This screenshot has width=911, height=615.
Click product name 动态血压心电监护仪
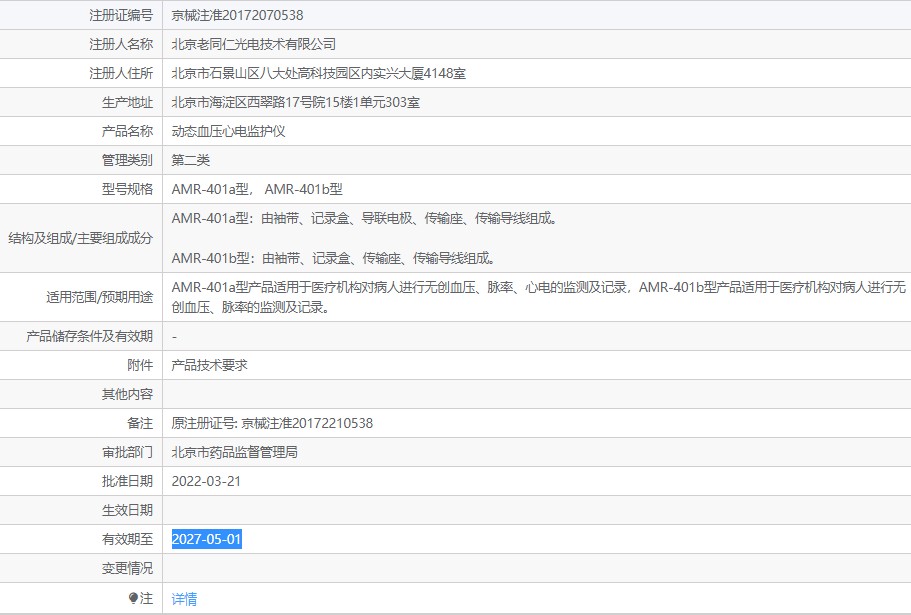[x=228, y=131]
